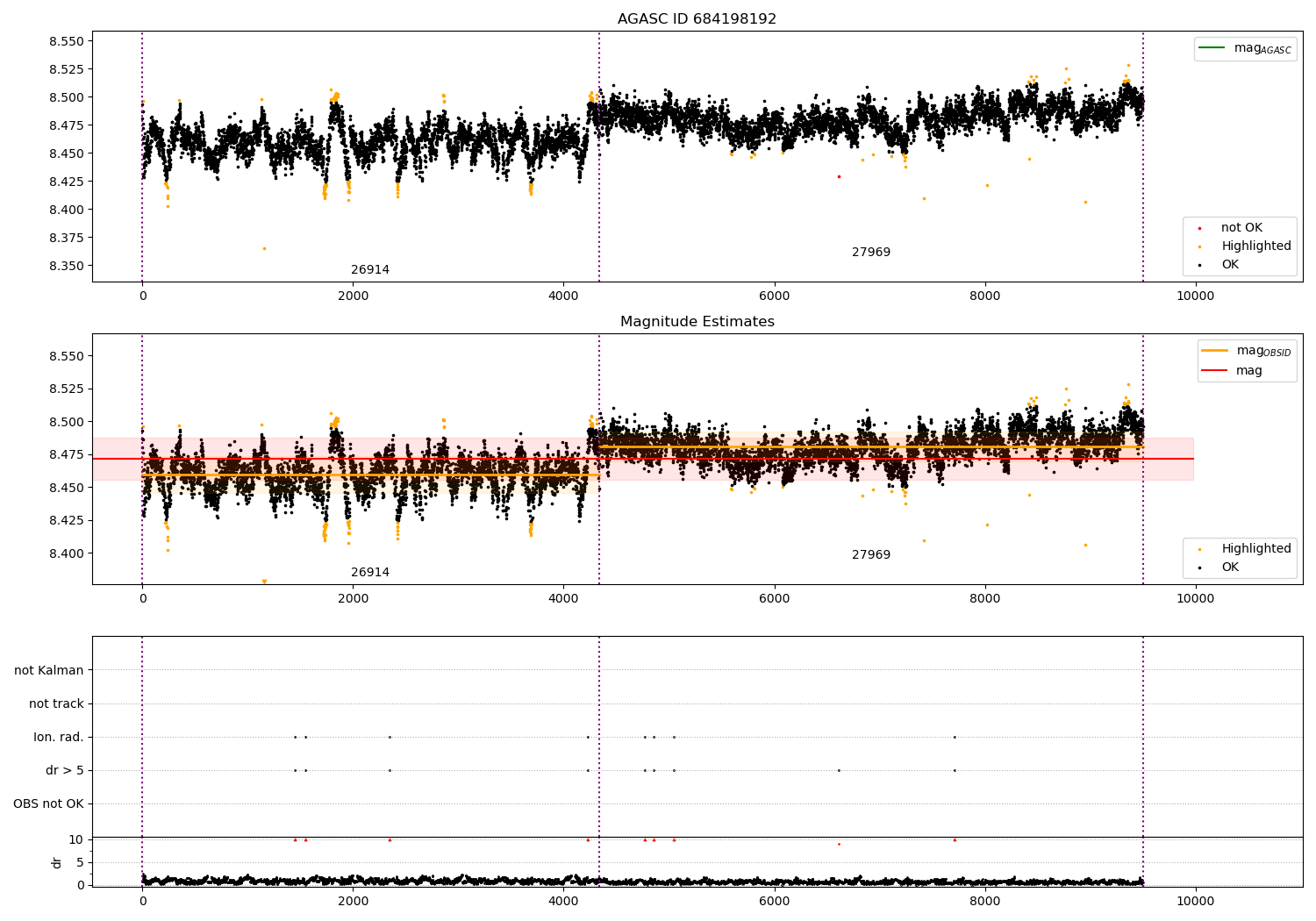Image resolution: width=1316 pixels, height=921 pixels.
Task: Click the 6000 x-axis tick of the Magnitude Estimates plot
Action: (x=774, y=599)
